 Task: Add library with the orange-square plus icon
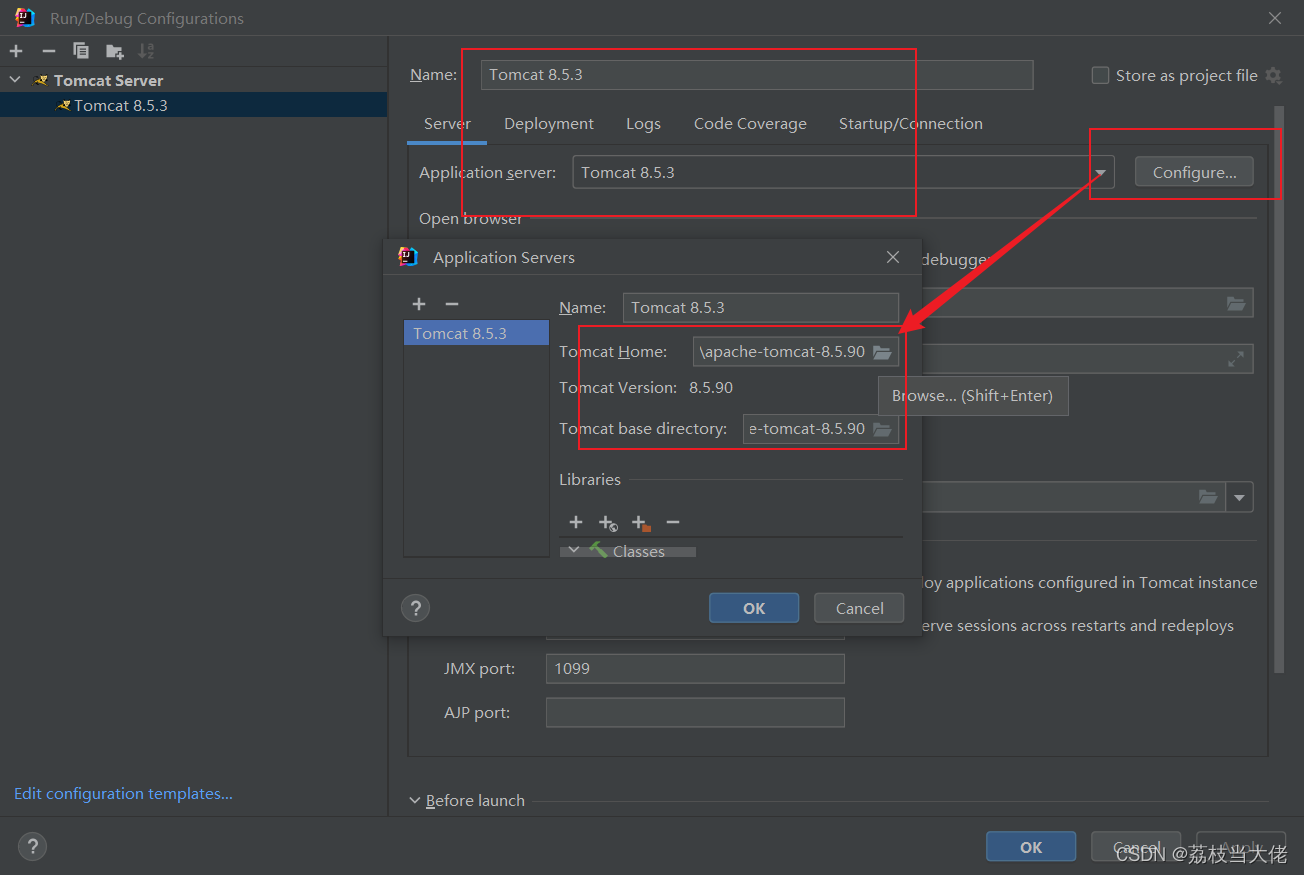click(x=641, y=522)
